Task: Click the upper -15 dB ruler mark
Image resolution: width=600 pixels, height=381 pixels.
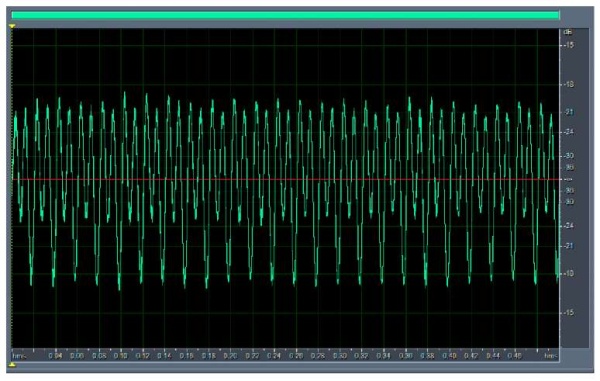Action: coord(569,45)
